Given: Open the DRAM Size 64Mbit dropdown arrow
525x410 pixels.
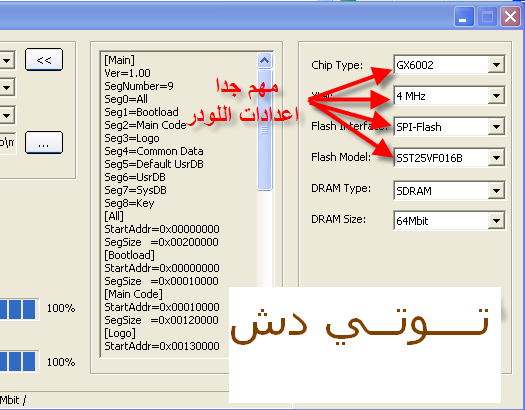Looking at the screenshot, I should 496,221.
